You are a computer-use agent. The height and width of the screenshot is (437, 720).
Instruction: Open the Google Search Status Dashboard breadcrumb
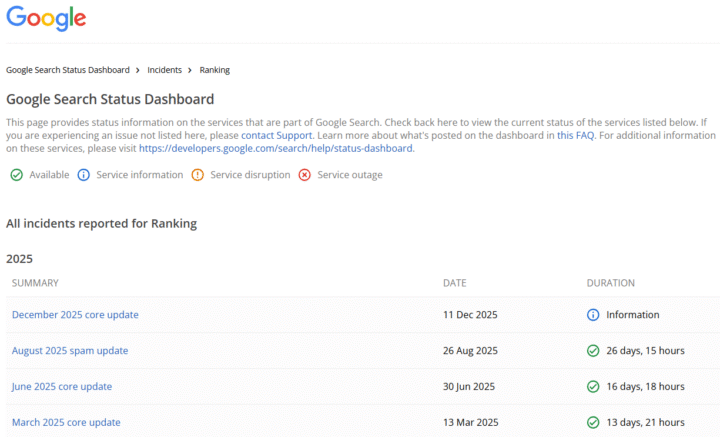click(x=68, y=70)
